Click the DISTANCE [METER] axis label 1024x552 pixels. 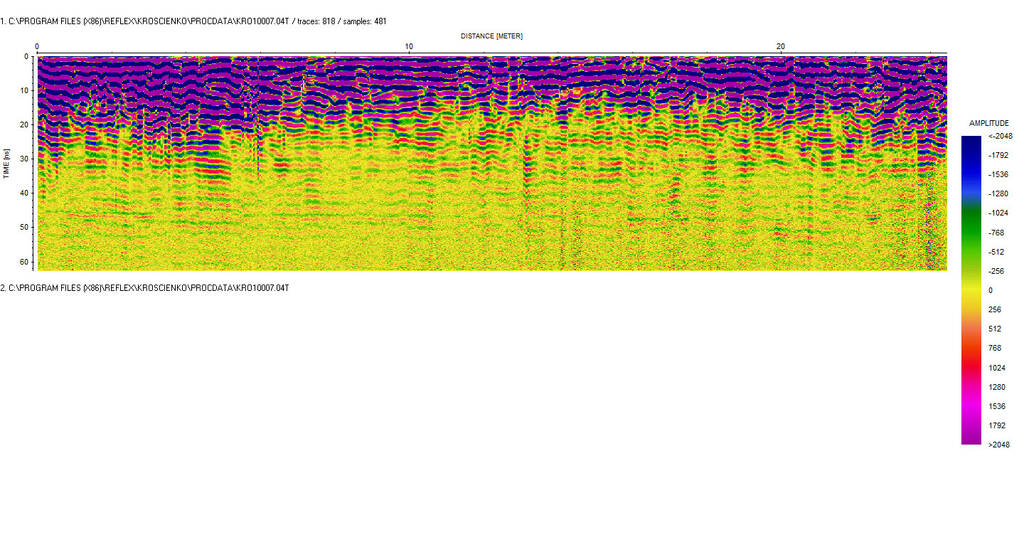tap(491, 36)
